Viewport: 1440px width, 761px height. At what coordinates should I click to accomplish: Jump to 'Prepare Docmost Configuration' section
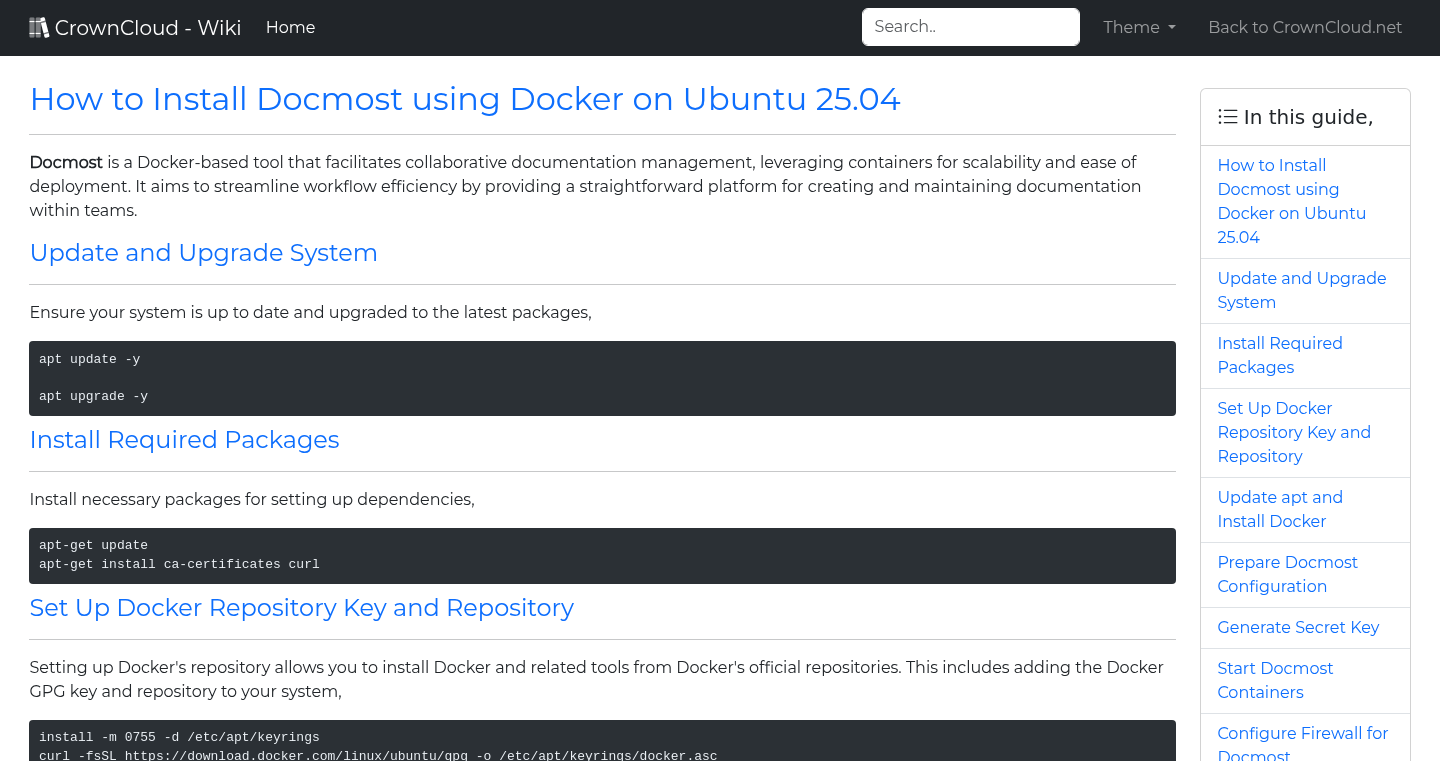(x=1287, y=574)
